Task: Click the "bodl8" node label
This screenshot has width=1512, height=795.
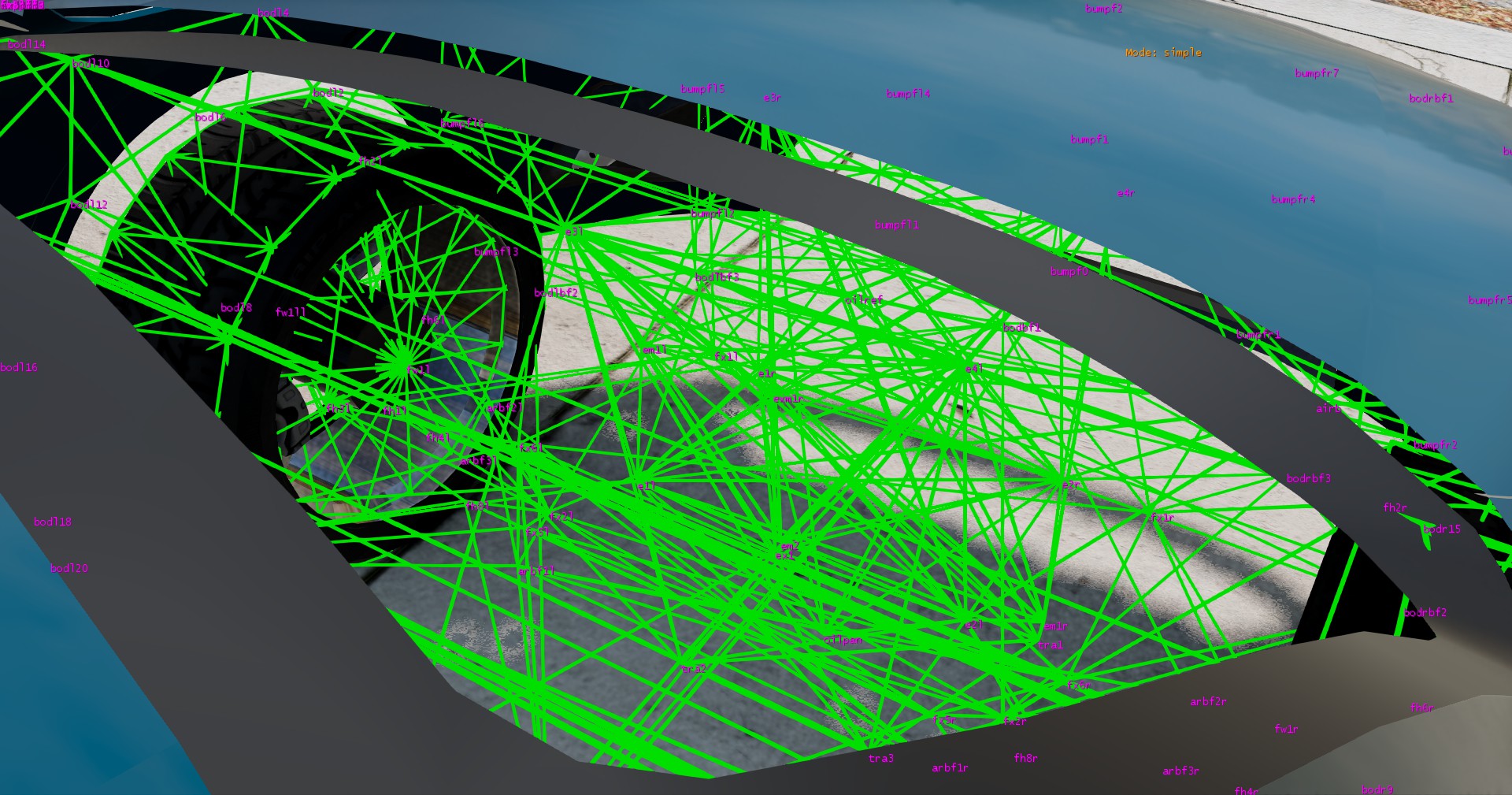Action: click(236, 307)
